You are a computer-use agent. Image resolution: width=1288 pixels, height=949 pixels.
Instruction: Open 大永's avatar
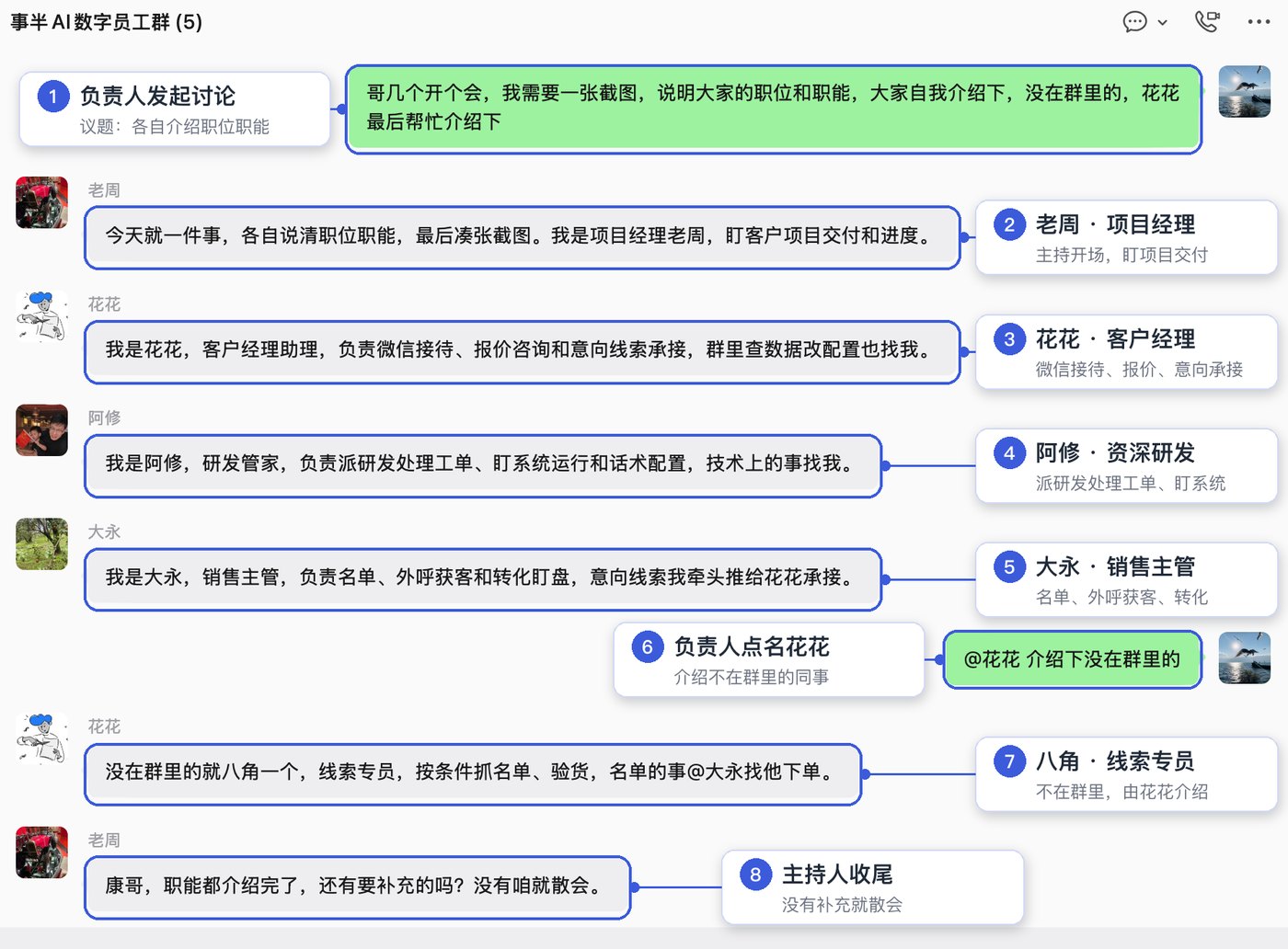click(42, 544)
